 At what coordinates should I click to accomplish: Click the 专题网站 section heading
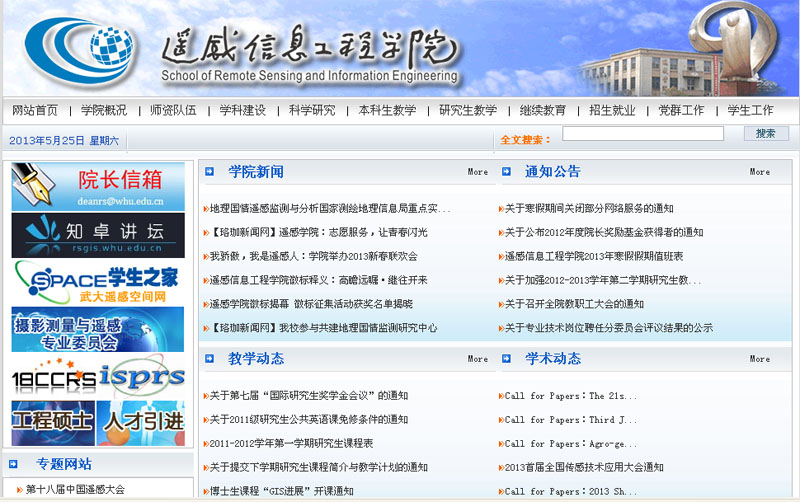pyautogui.click(x=64, y=464)
